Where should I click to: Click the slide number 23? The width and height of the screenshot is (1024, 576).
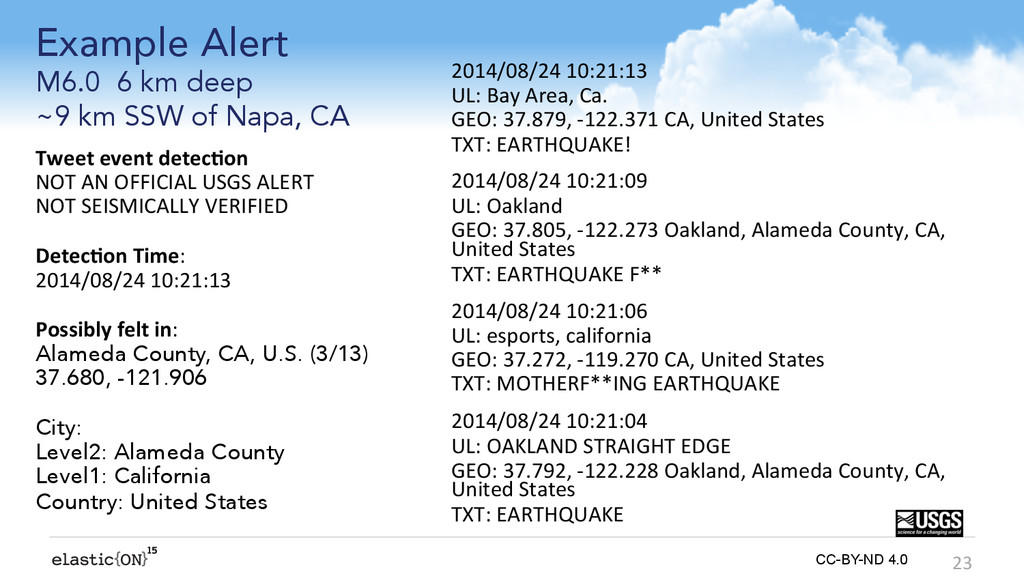click(962, 562)
